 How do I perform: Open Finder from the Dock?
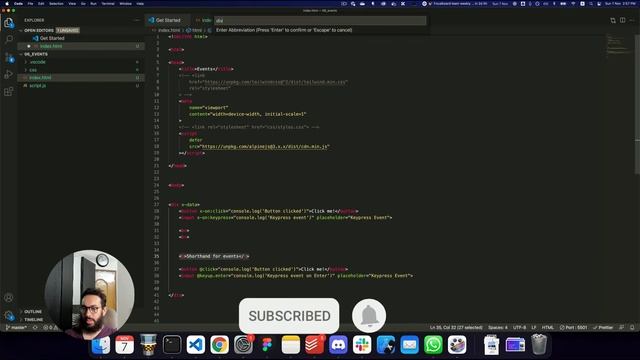pyautogui.click(x=100, y=345)
